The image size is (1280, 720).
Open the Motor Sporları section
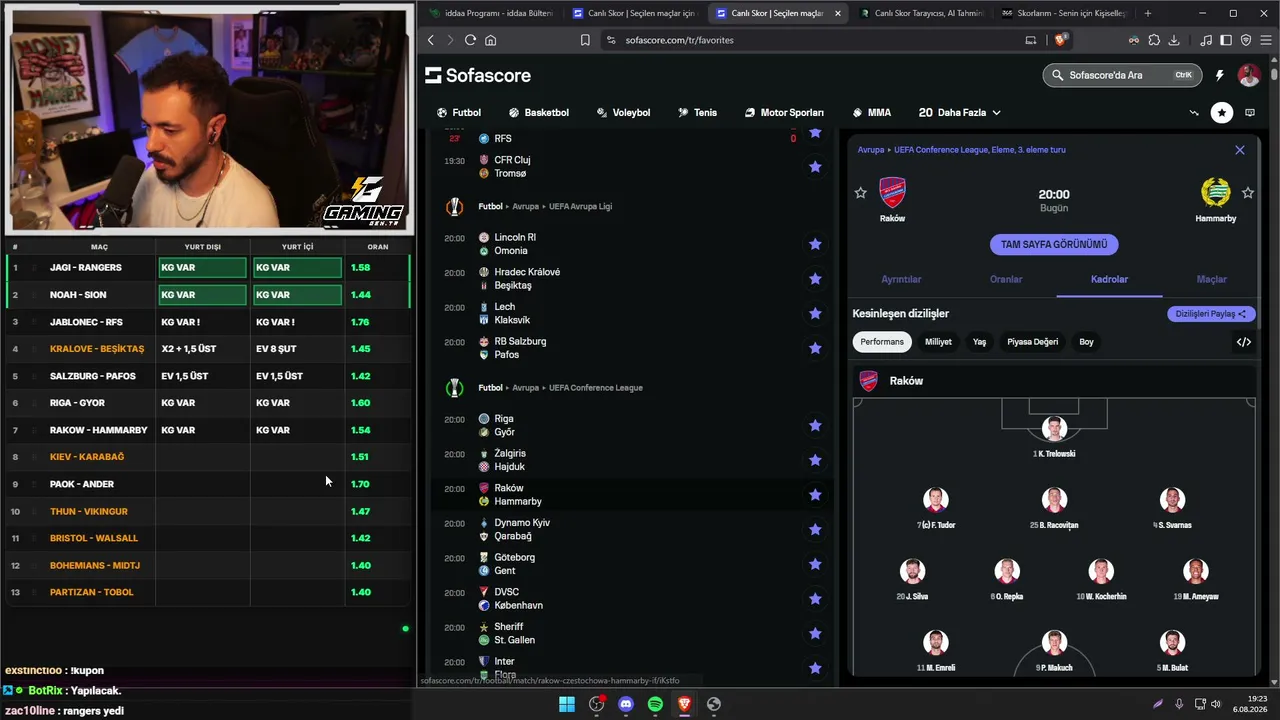point(784,113)
